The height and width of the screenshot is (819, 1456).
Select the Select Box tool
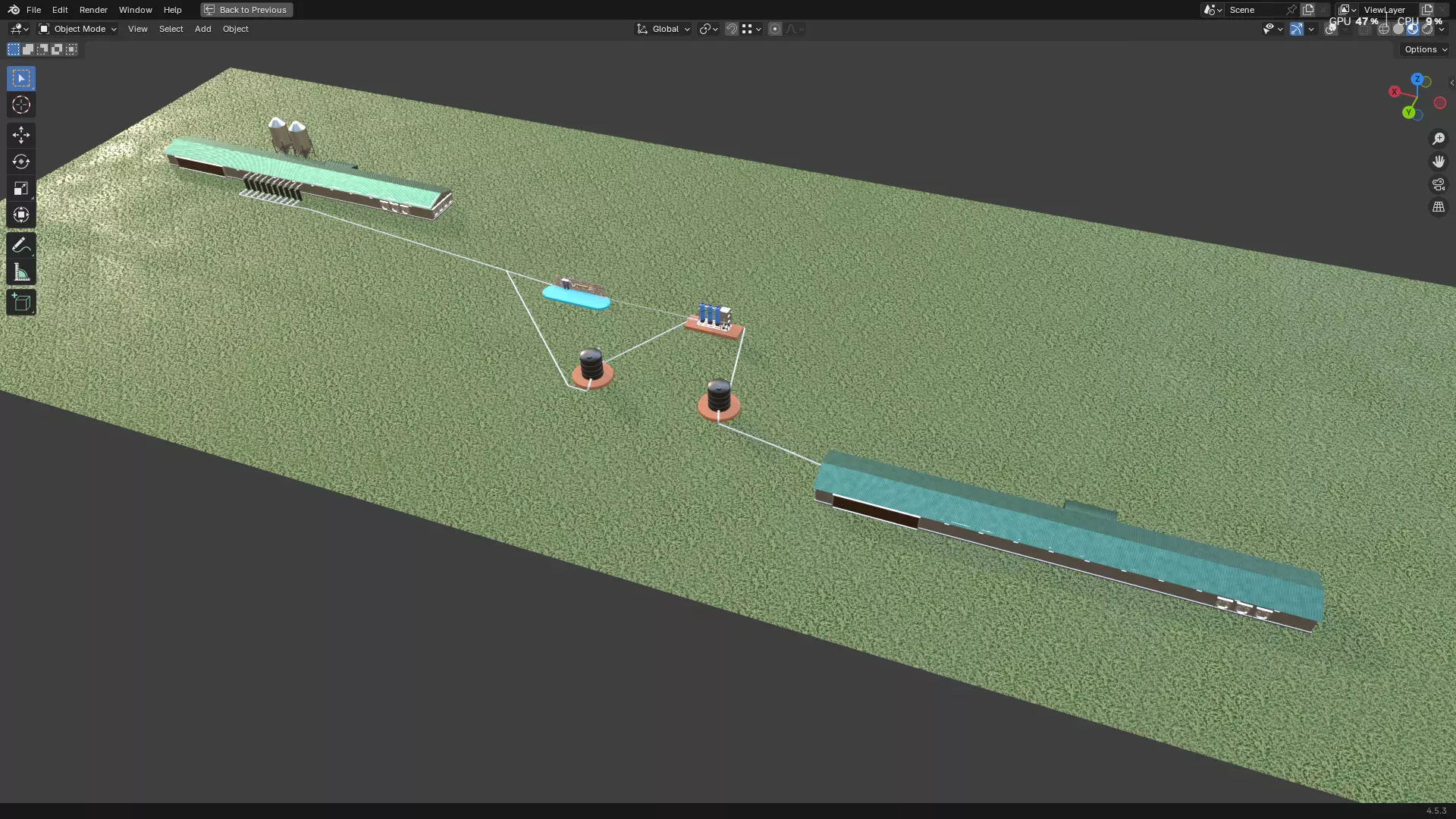pyautogui.click(x=21, y=78)
